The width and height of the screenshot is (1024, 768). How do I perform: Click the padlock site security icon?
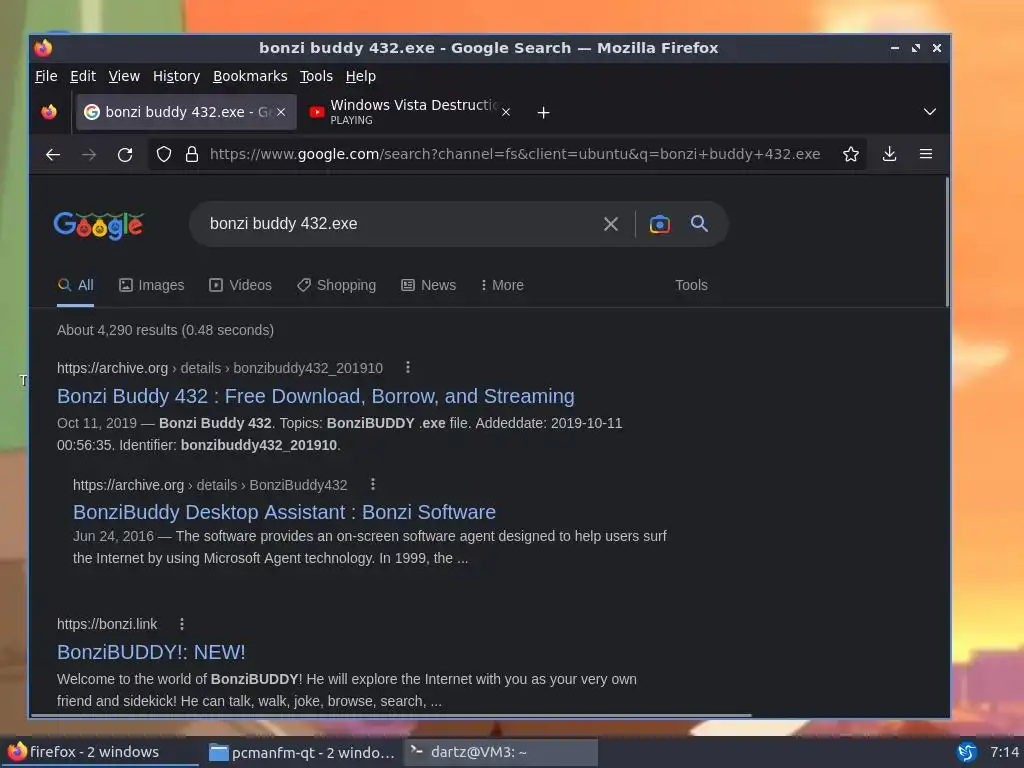pos(191,154)
